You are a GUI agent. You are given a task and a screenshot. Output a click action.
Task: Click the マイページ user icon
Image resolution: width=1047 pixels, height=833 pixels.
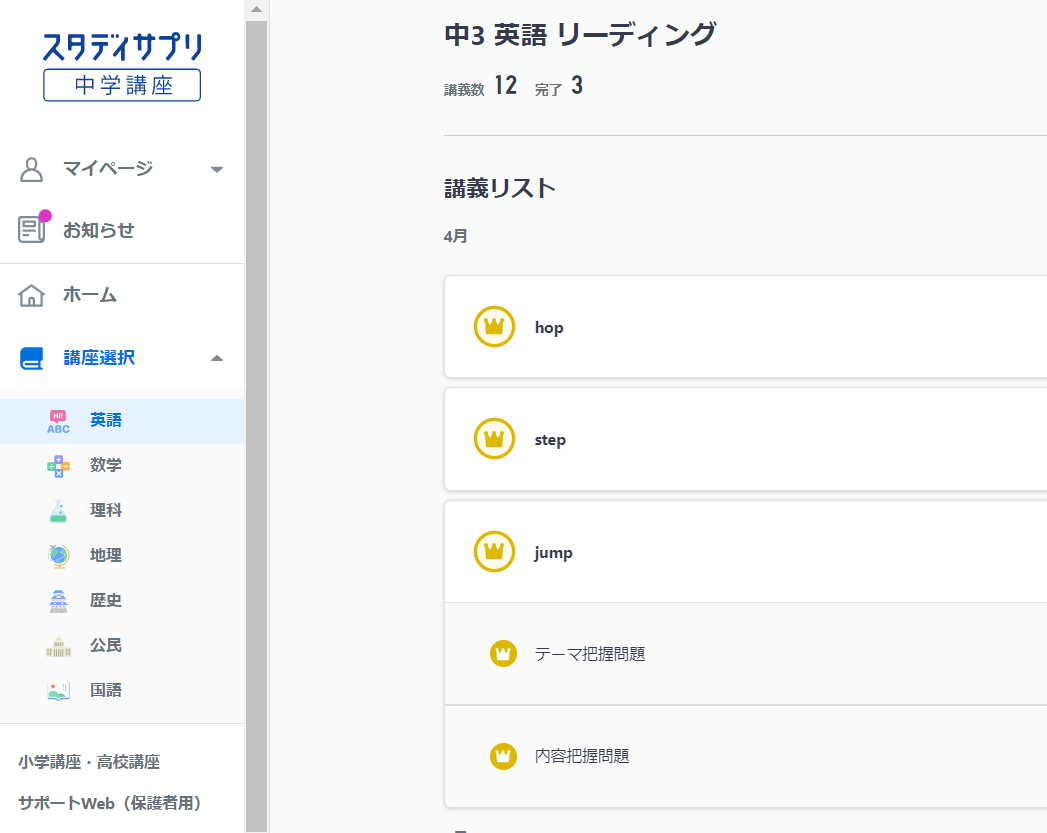coord(31,168)
